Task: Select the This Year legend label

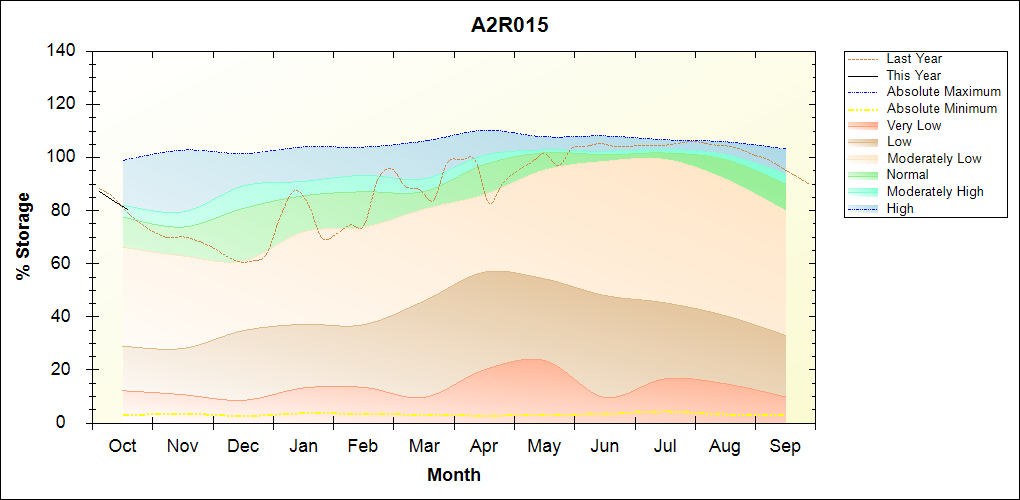Action: (913, 75)
